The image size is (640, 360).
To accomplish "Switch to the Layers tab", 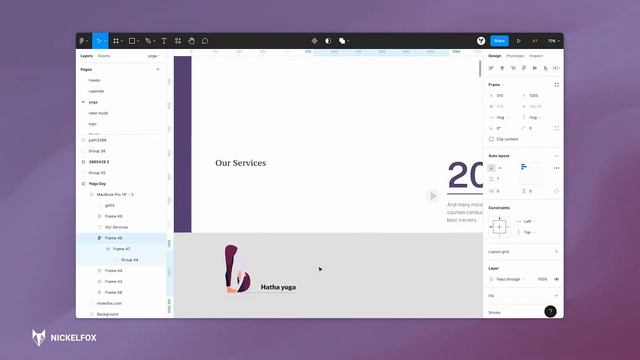I will 87,56.
